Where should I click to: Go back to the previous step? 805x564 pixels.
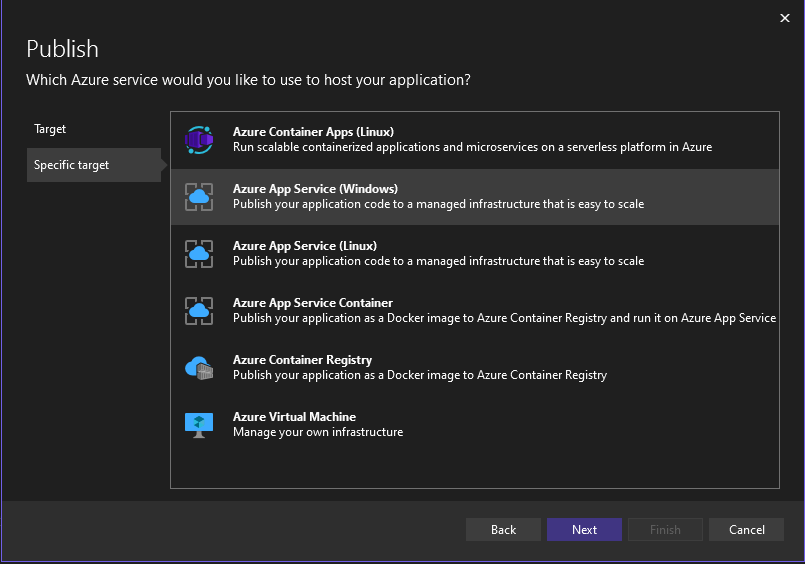(503, 530)
